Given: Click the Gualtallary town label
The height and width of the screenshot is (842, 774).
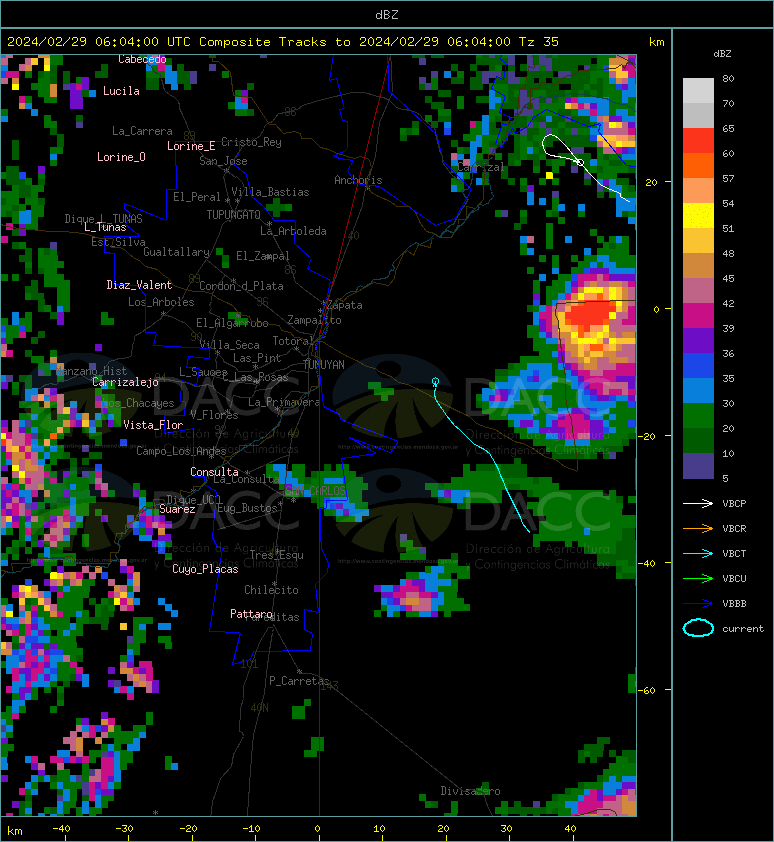Looking at the screenshot, I should click(x=176, y=252).
